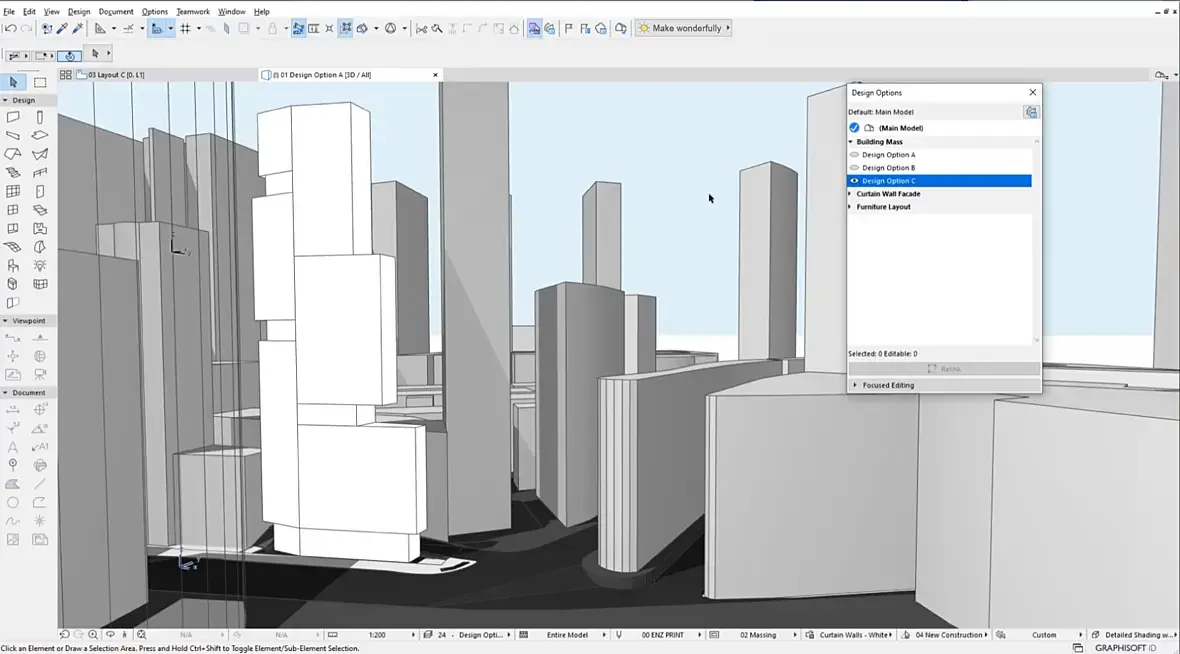
Task: Click the Grid snap toolbar icon
Action: (x=185, y=28)
